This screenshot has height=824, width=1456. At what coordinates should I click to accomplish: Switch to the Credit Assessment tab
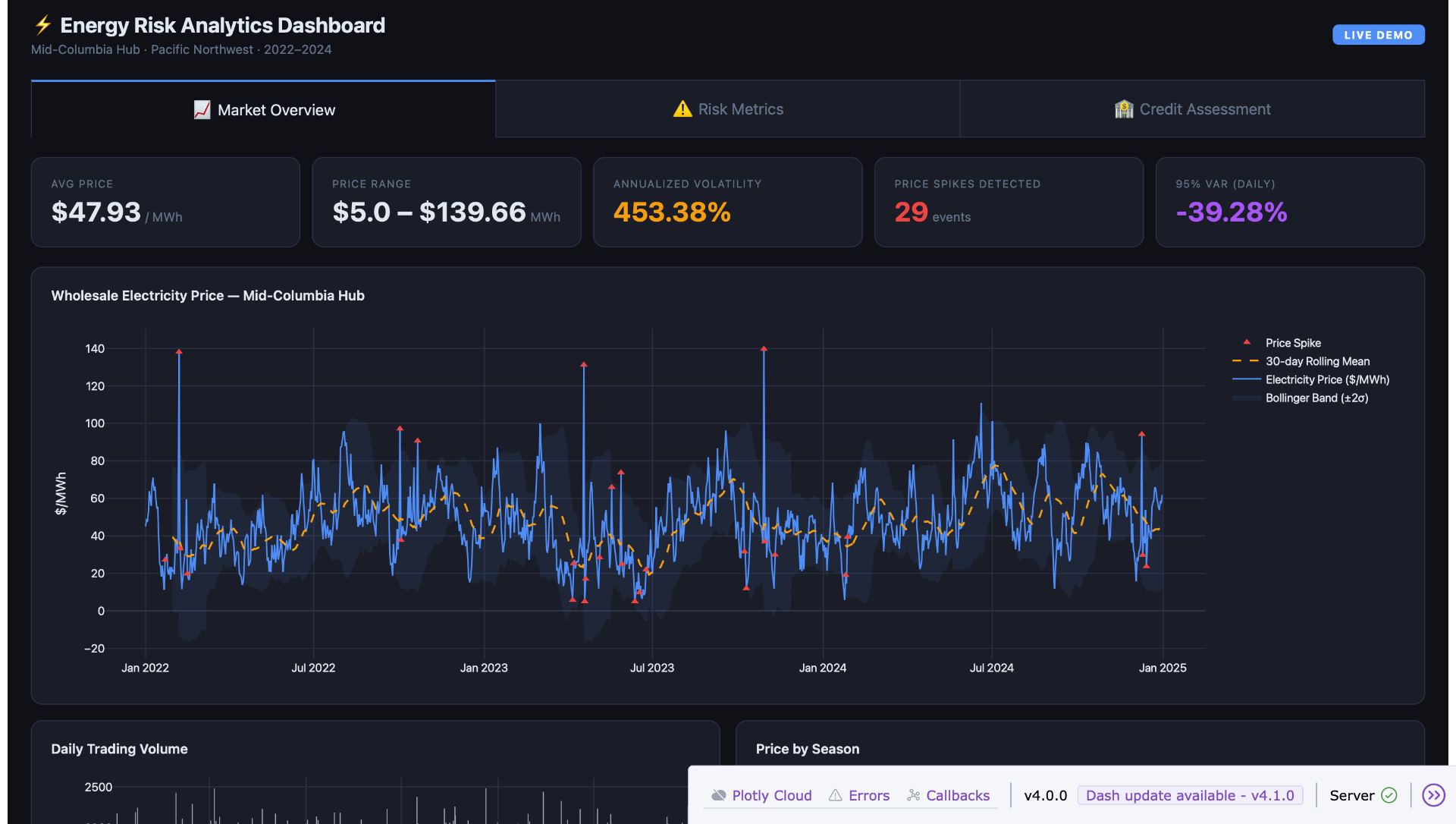[1192, 109]
